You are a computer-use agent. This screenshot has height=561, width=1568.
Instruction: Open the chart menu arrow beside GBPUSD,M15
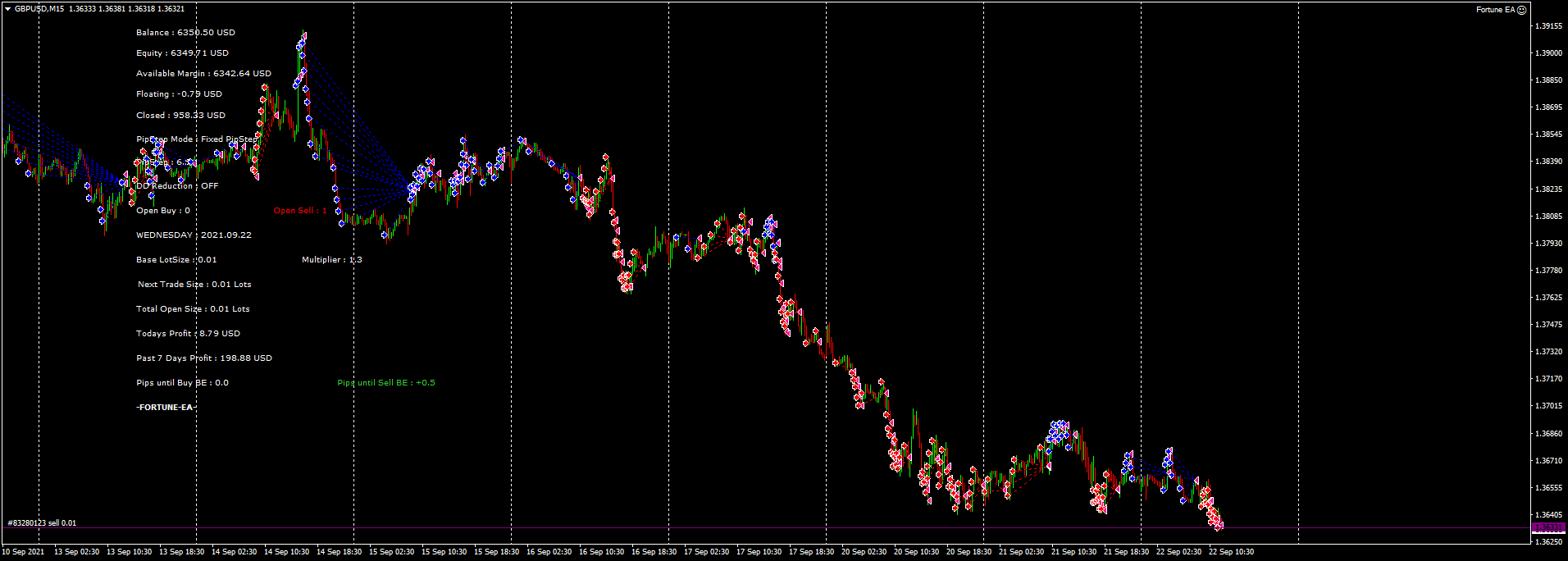point(7,9)
